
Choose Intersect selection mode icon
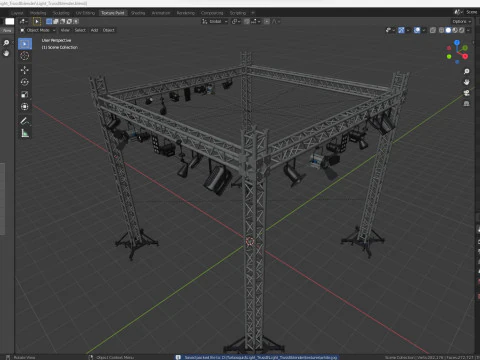tap(76, 21)
